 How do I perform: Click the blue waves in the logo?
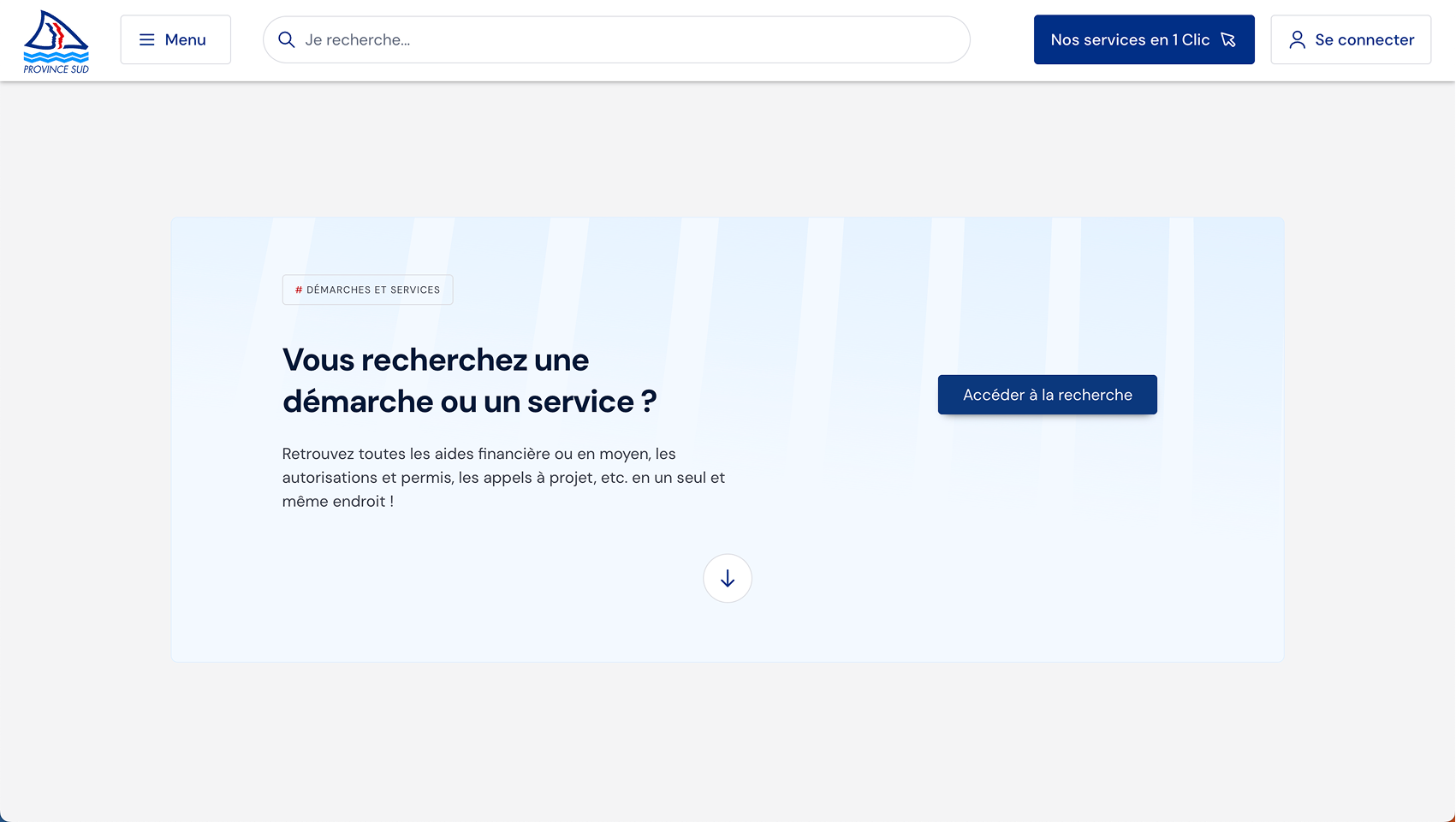pyautogui.click(x=56, y=57)
